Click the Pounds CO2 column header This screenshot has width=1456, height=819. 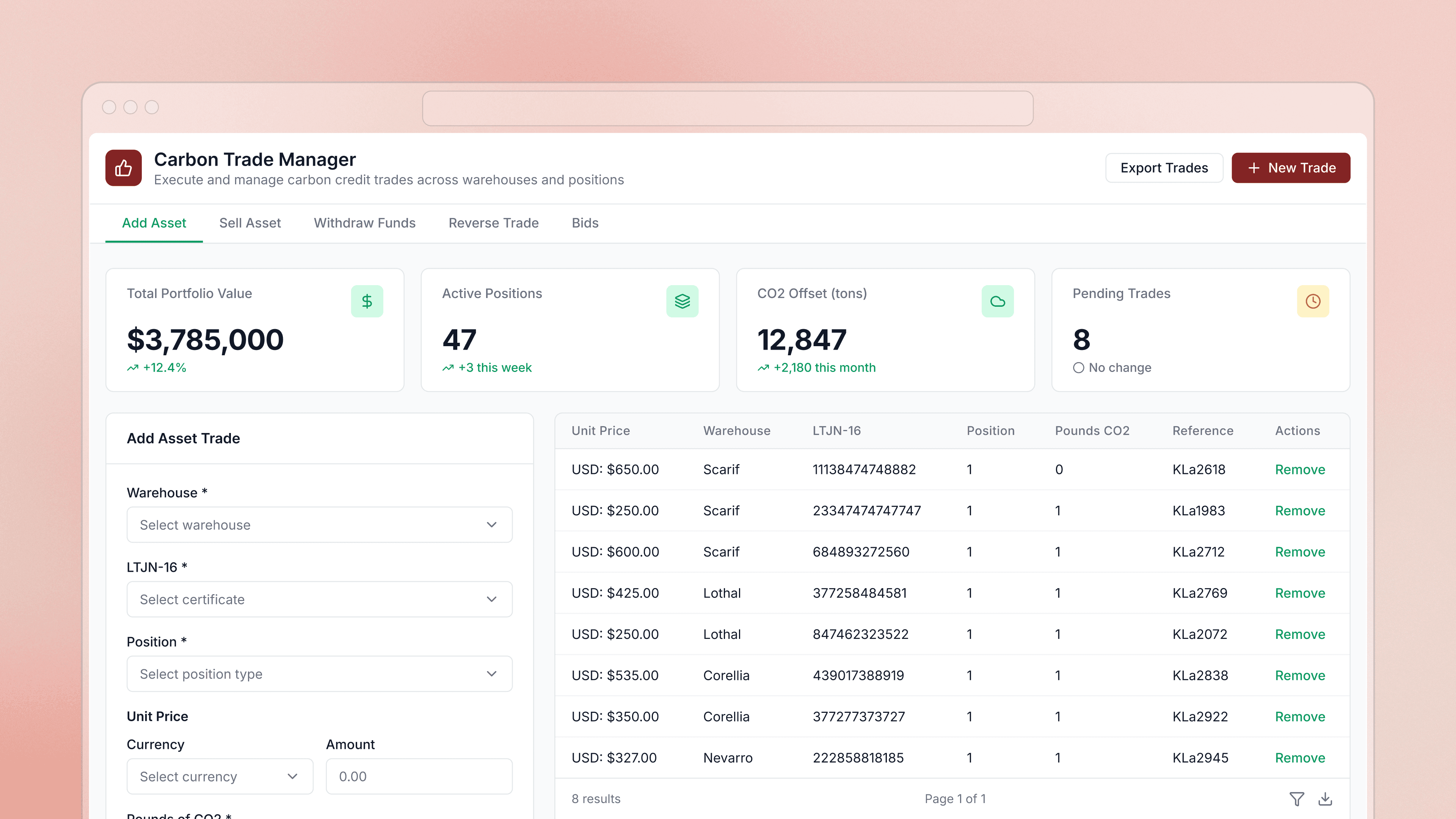click(x=1092, y=431)
